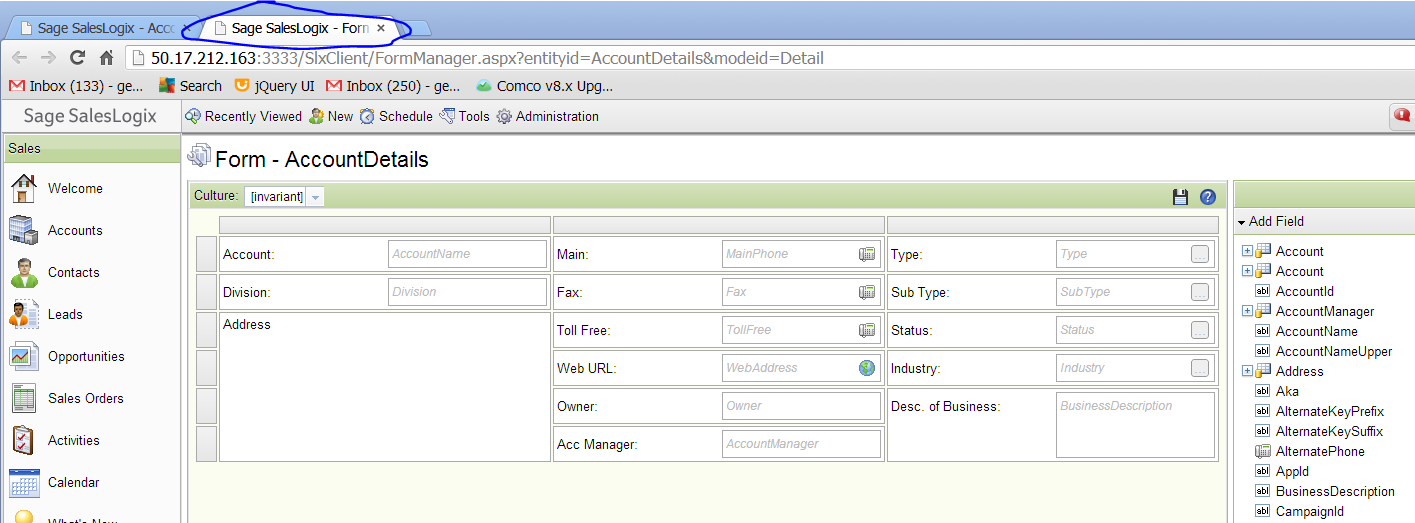Image resolution: width=1415 pixels, height=523 pixels.
Task: Click the red icon at toolbar right edge
Action: (1403, 116)
